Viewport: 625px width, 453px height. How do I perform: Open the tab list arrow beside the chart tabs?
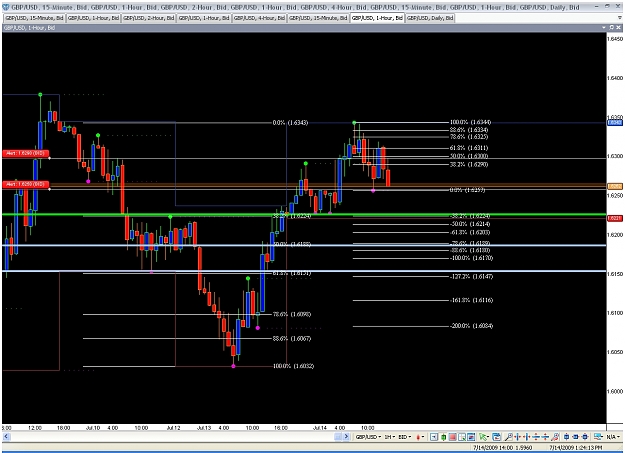pos(620,18)
